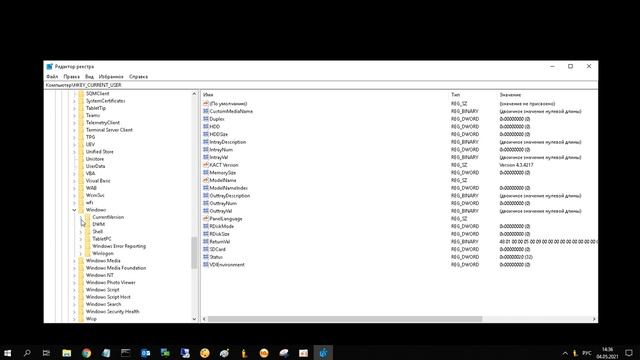Viewport: 640px width, 360px height.
Task: Click the DWORD icon beside Status
Action: click(x=206, y=257)
